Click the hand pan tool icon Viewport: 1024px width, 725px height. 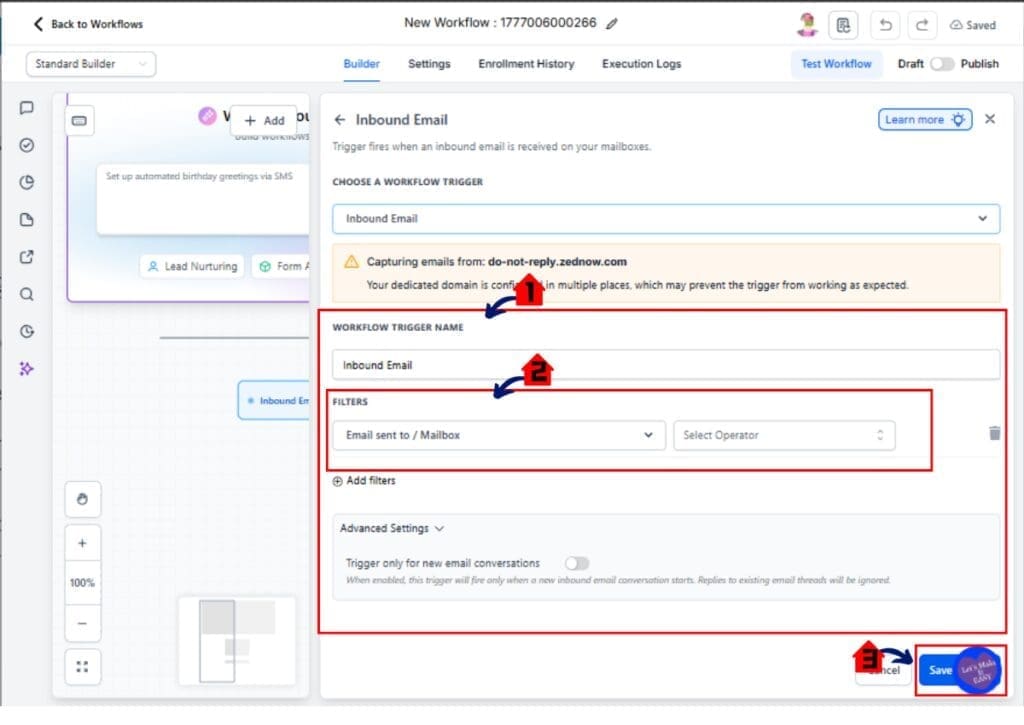coord(82,499)
